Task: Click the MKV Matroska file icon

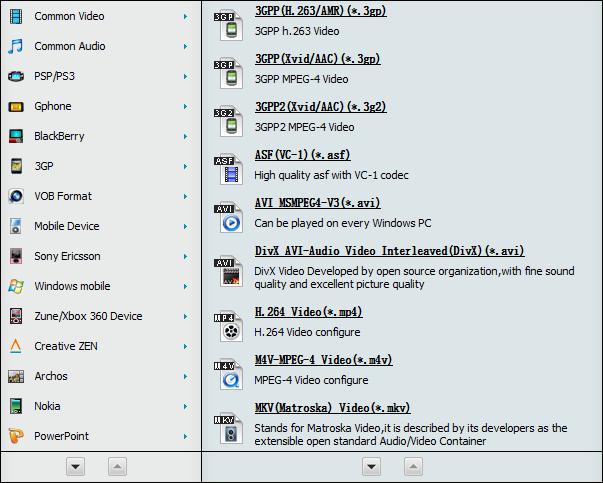Action: (229, 429)
